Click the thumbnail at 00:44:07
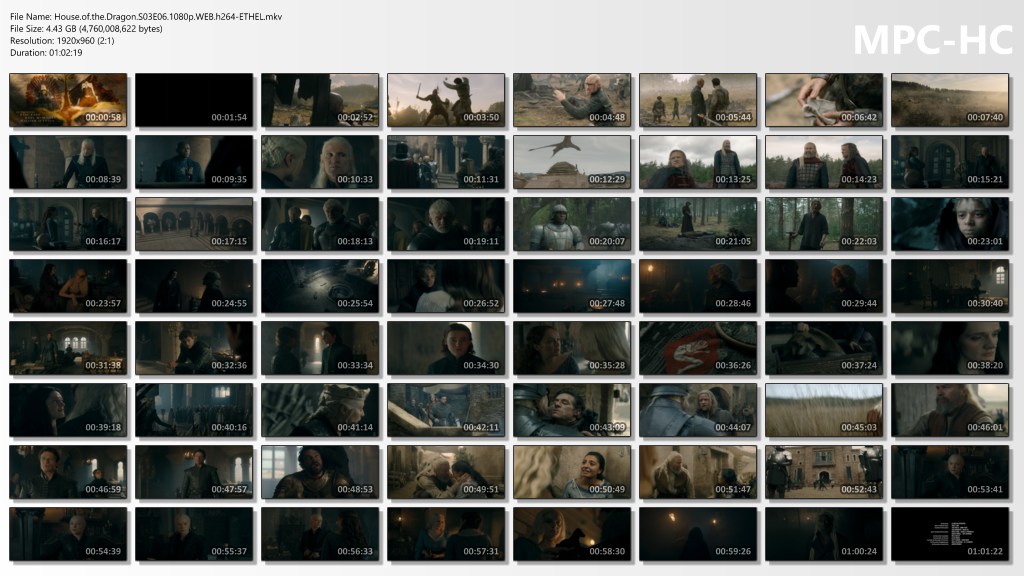This screenshot has width=1024, height=576. pyautogui.click(x=698, y=410)
